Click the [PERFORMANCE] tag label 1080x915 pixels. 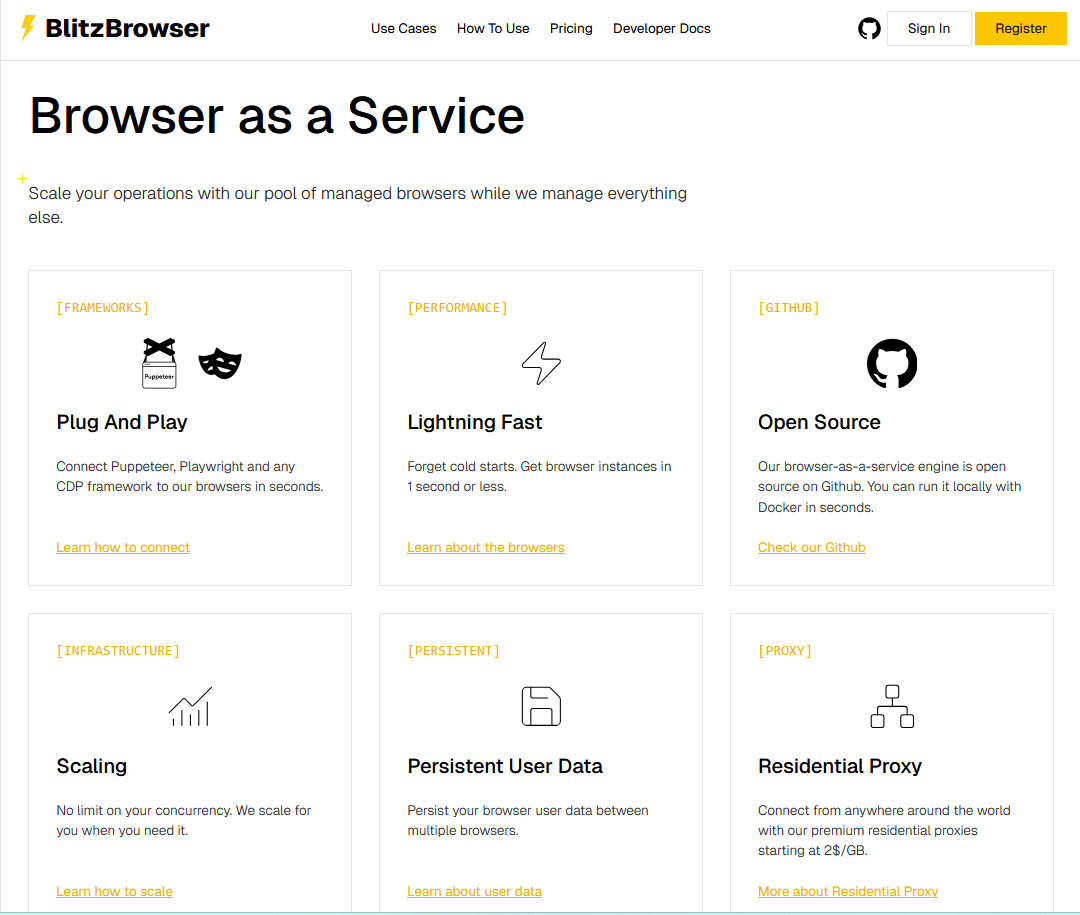(457, 307)
